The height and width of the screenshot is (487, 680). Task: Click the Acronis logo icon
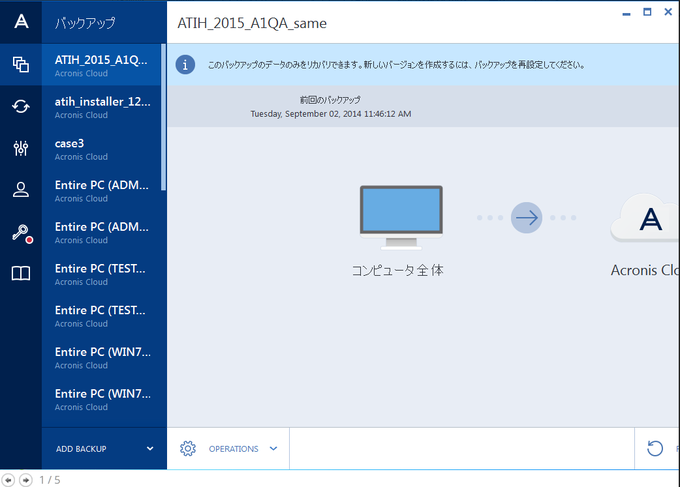21,21
